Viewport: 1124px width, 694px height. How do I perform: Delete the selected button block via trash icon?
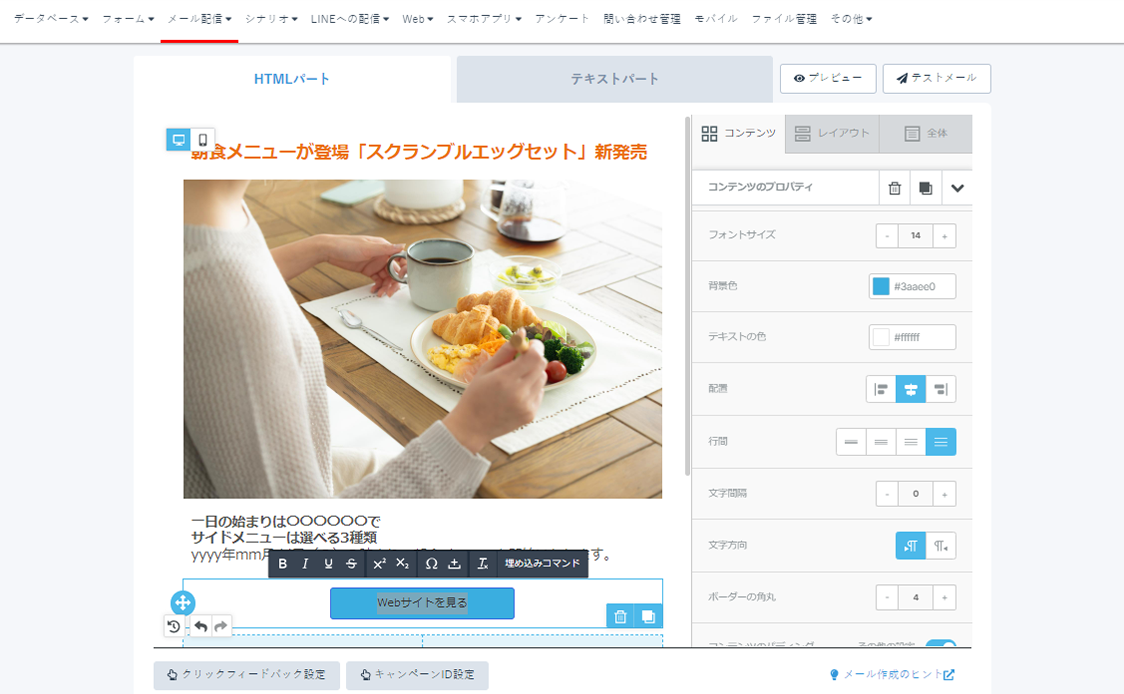(621, 616)
